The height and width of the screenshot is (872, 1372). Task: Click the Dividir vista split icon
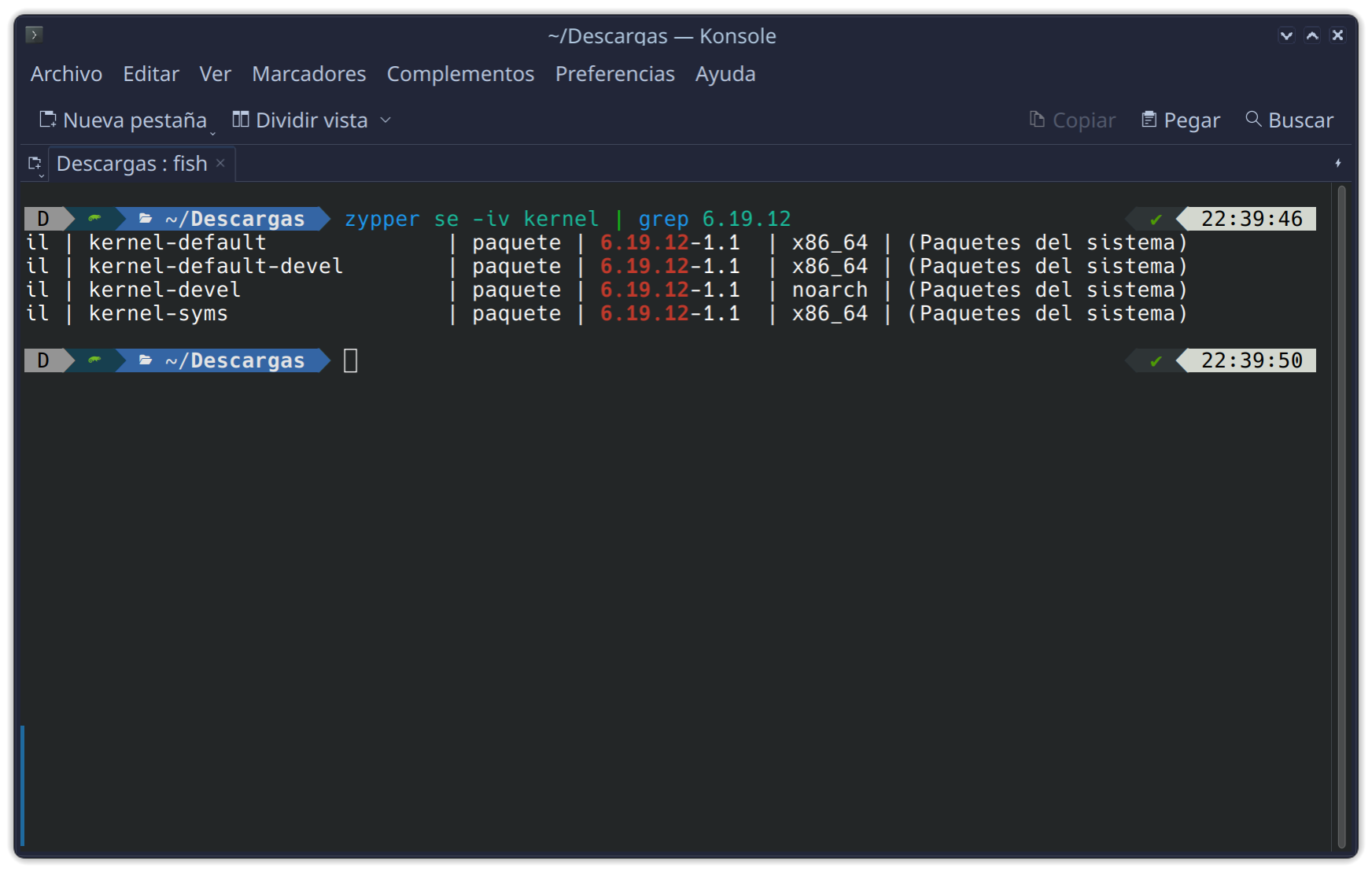tap(241, 120)
